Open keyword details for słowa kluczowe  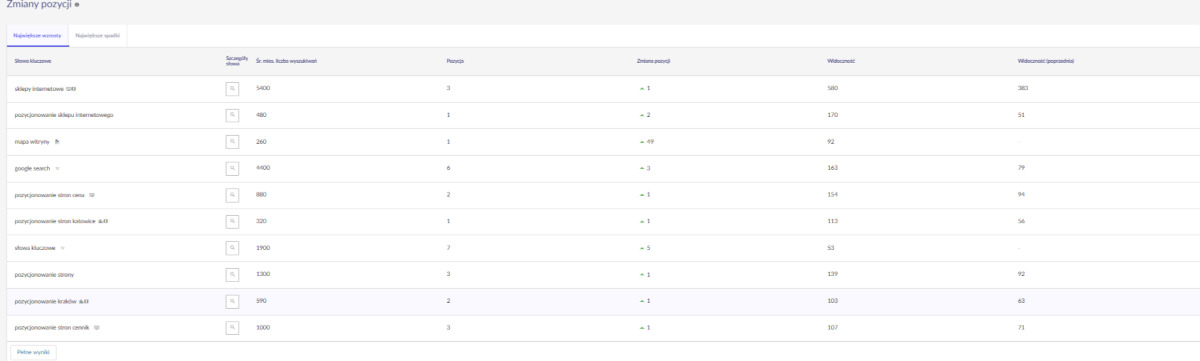233,247
